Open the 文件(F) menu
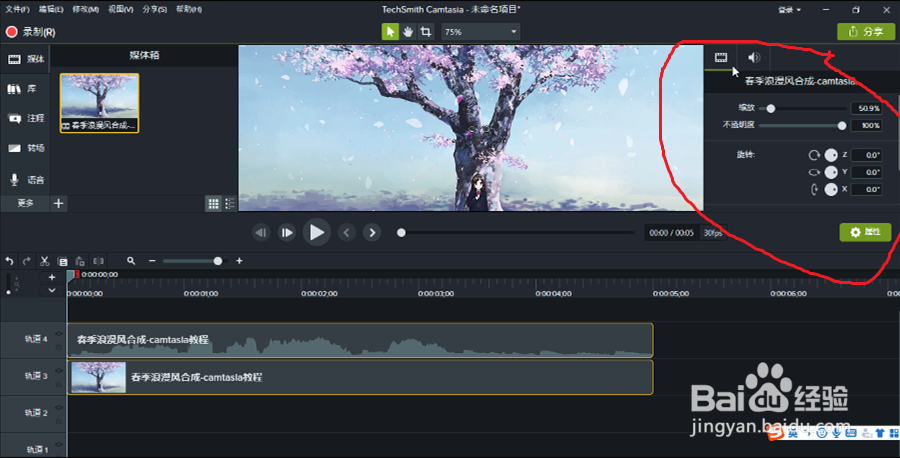This screenshot has width=900, height=458. (x=17, y=9)
